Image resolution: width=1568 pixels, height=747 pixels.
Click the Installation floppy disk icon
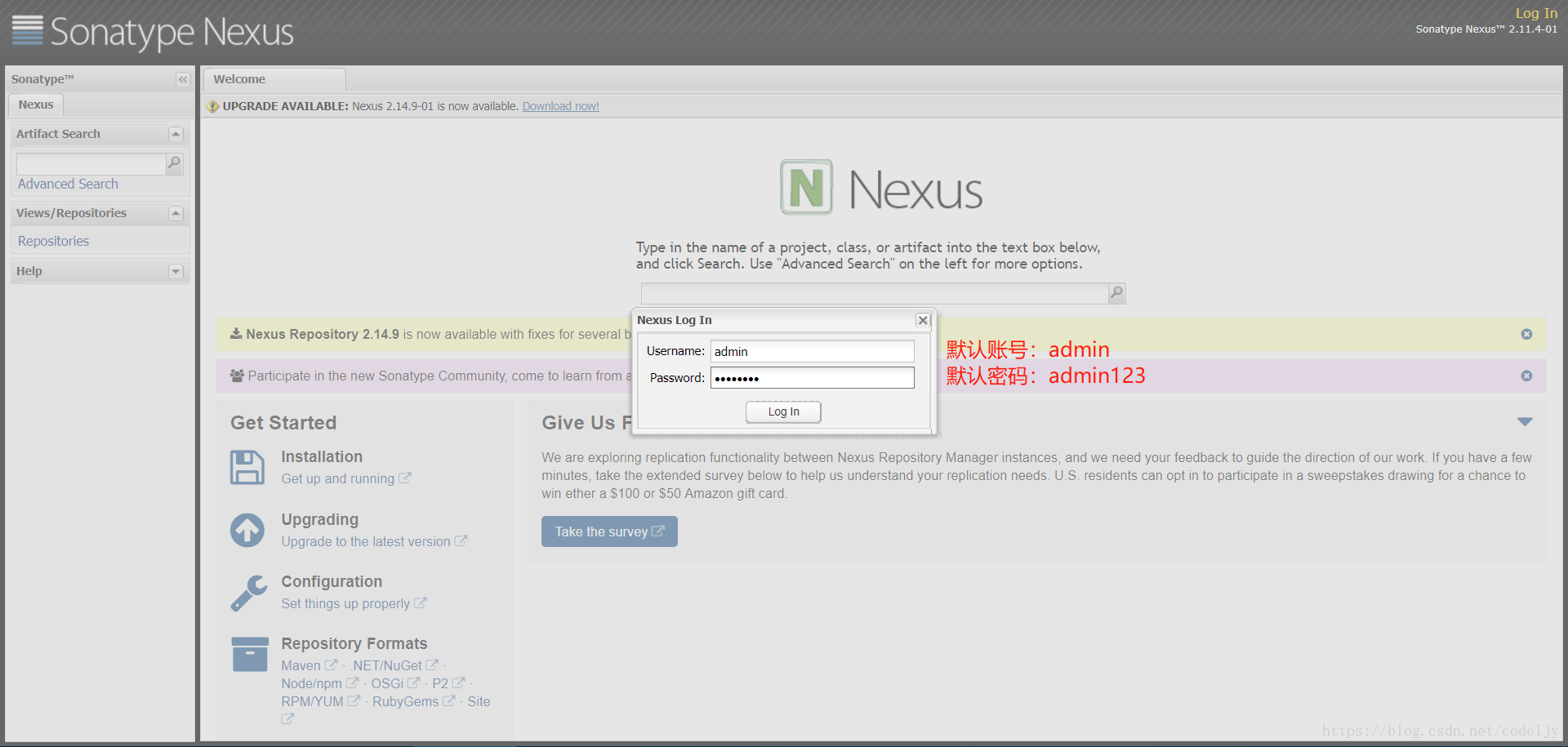point(247,468)
